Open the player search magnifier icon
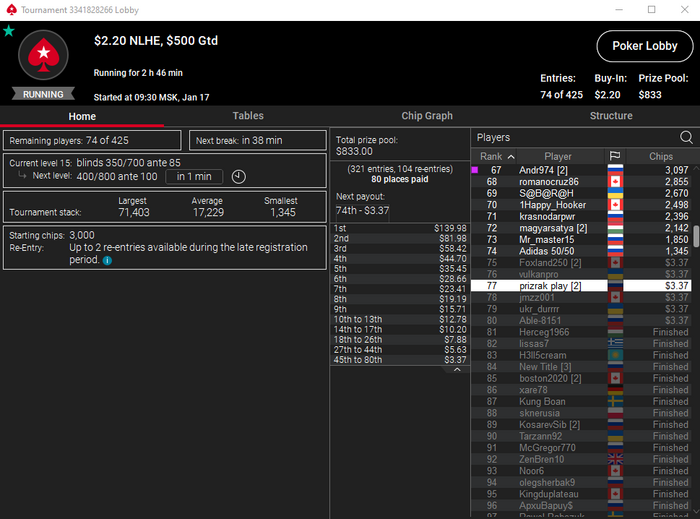Screen dimensions: 700x519 point(686,137)
